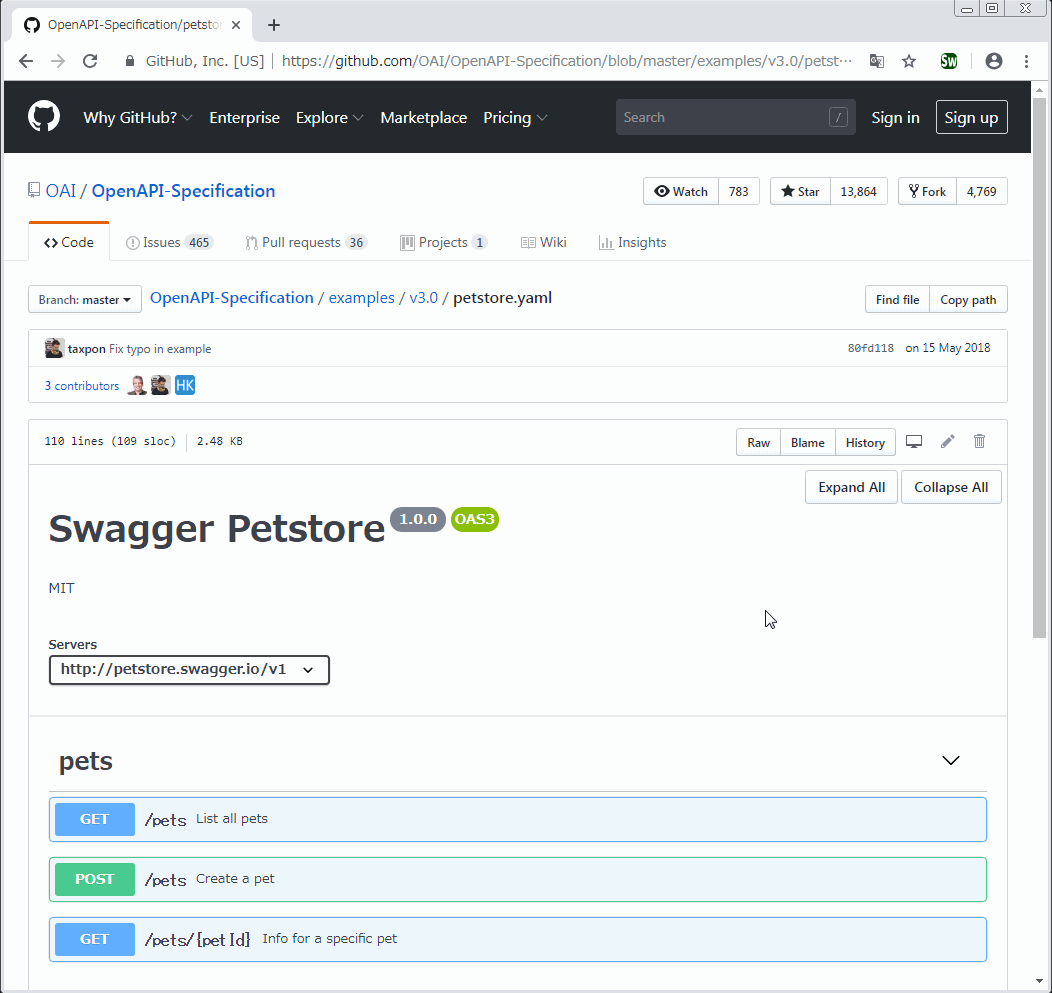Expand GET /pets/{petId} operation
This screenshot has height=993, width=1052.
(x=517, y=939)
